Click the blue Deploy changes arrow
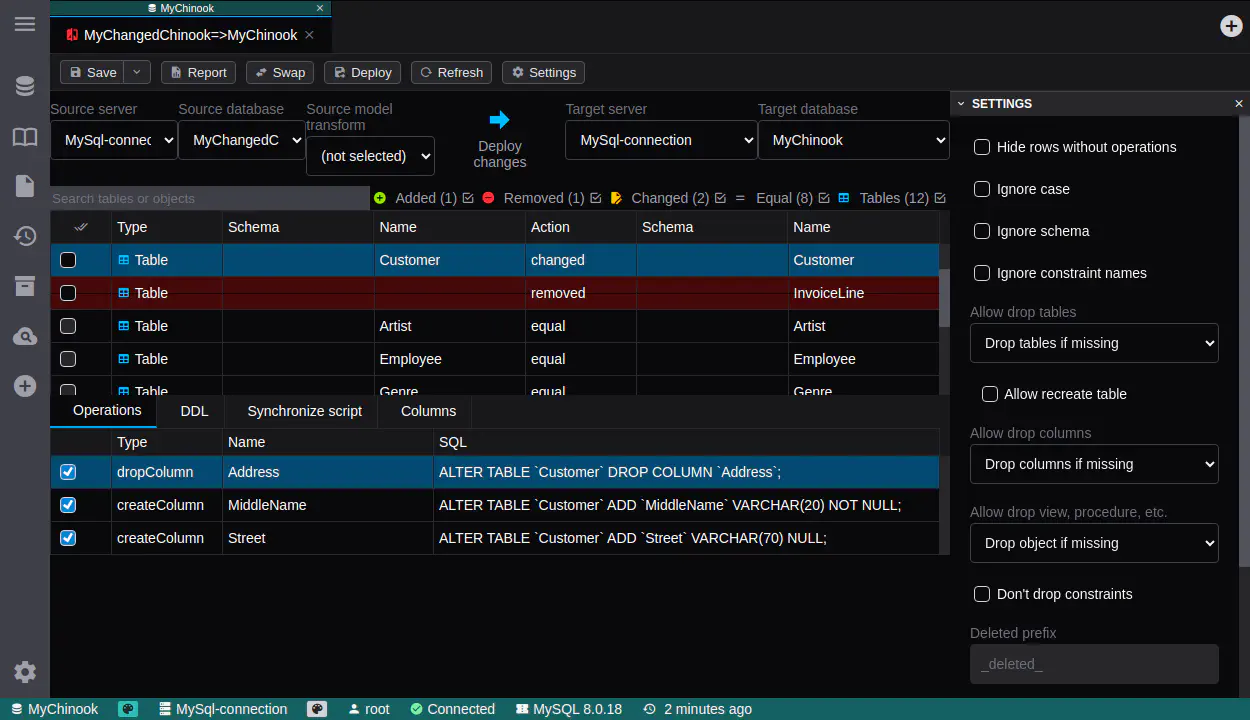The height and width of the screenshot is (720, 1250). click(499, 120)
